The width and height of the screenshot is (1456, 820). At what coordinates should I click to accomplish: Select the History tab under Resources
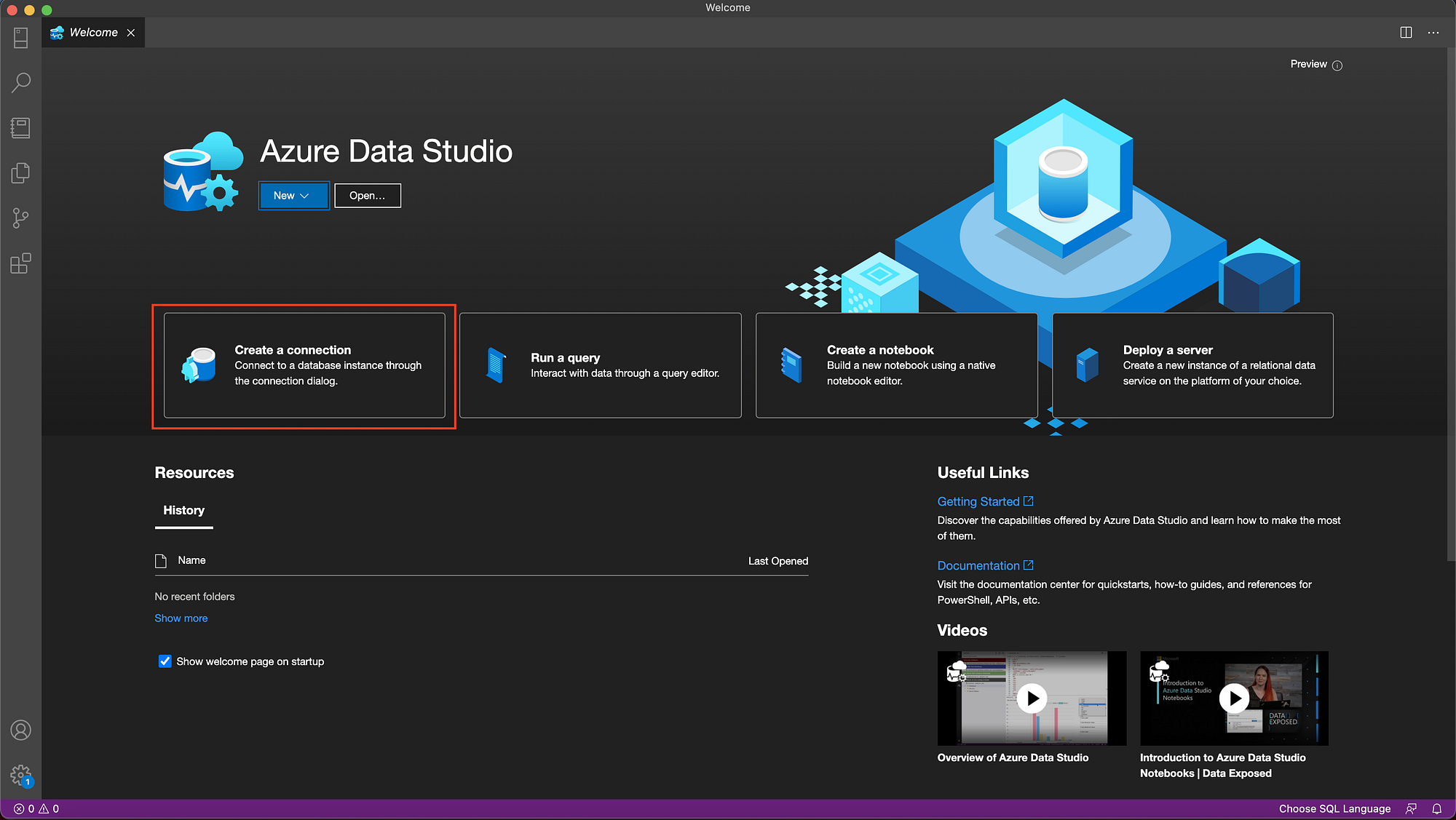point(183,510)
